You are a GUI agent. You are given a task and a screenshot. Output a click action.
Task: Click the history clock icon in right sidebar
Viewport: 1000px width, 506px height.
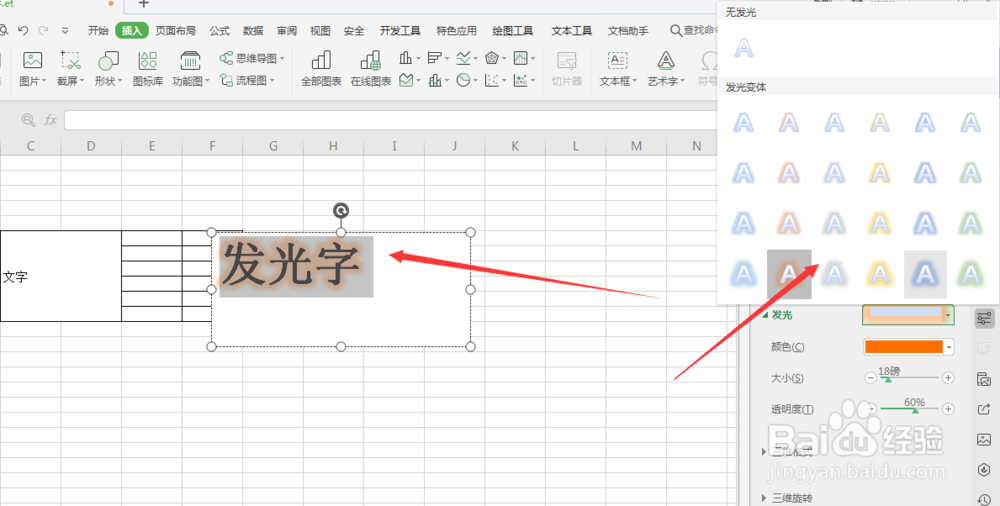click(x=984, y=500)
